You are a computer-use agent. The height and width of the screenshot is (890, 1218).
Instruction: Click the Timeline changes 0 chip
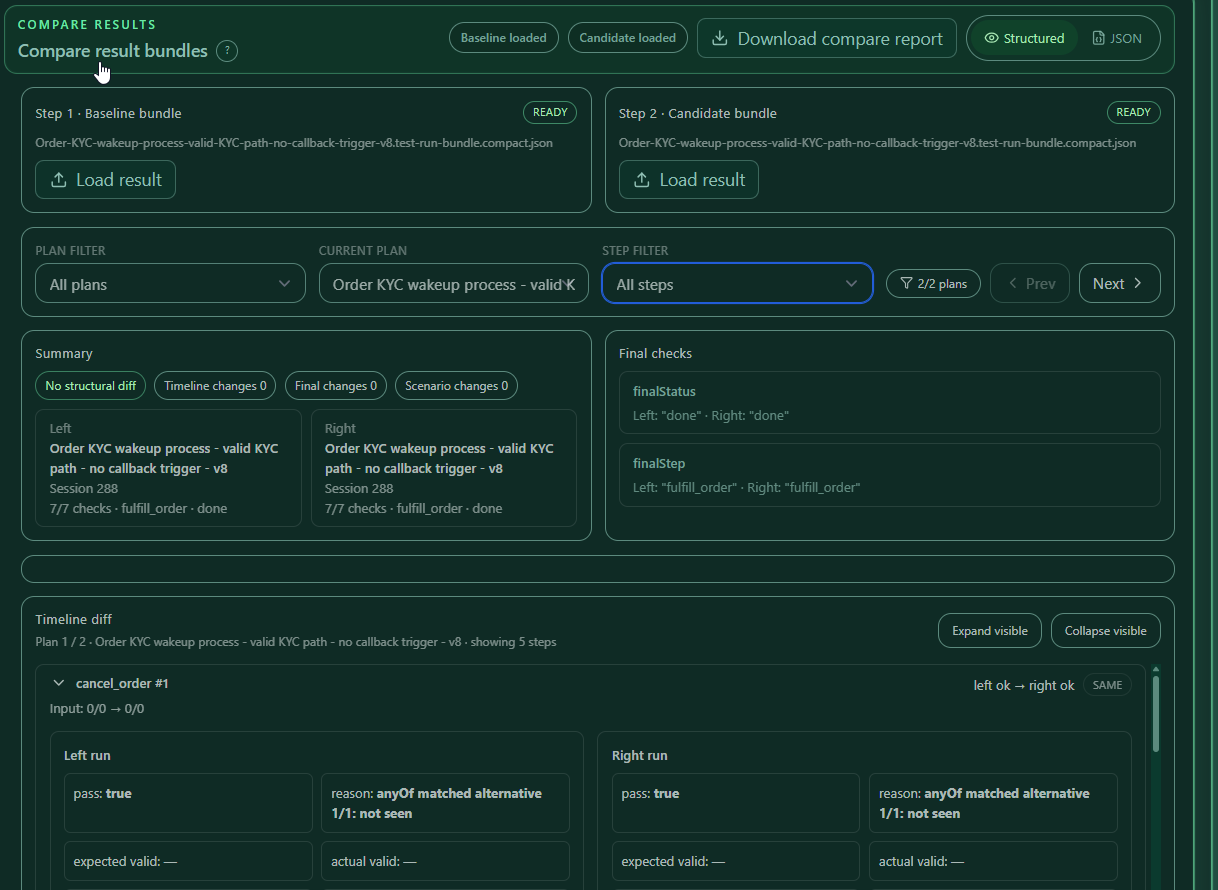215,386
